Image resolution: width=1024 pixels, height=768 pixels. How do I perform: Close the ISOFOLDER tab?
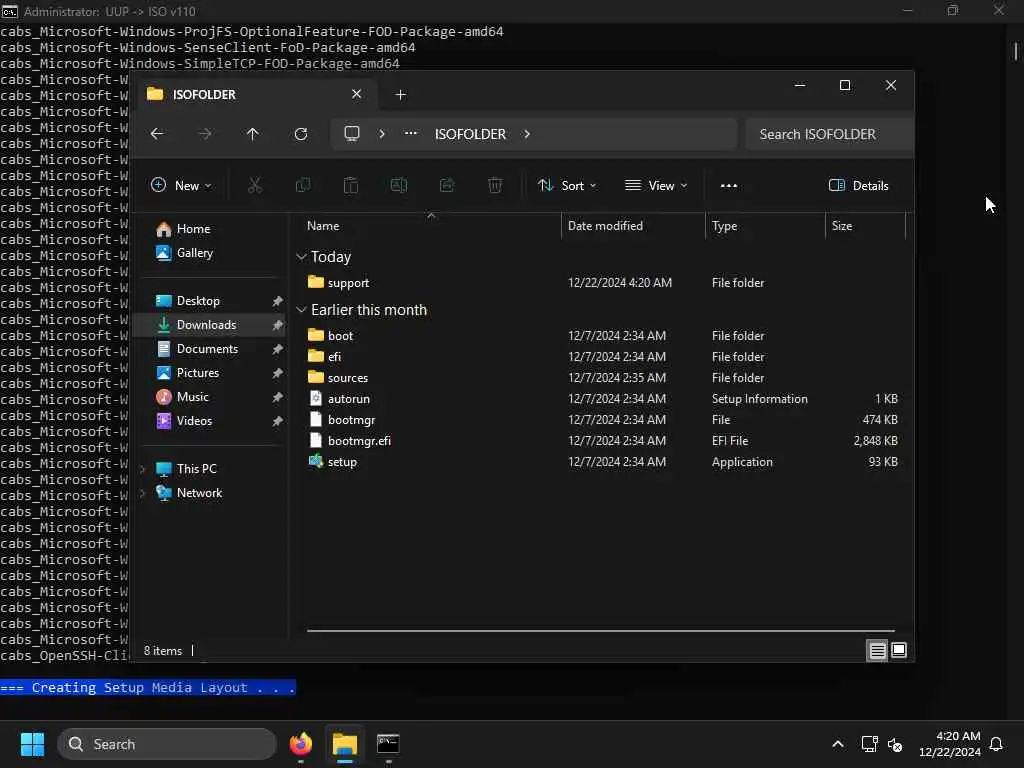tap(357, 94)
